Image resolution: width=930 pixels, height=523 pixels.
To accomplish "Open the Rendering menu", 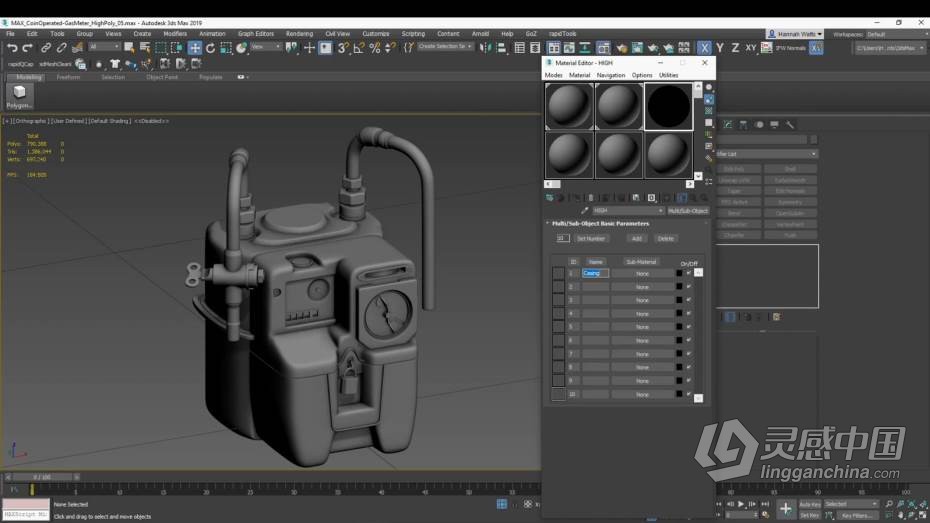I will click(299, 34).
